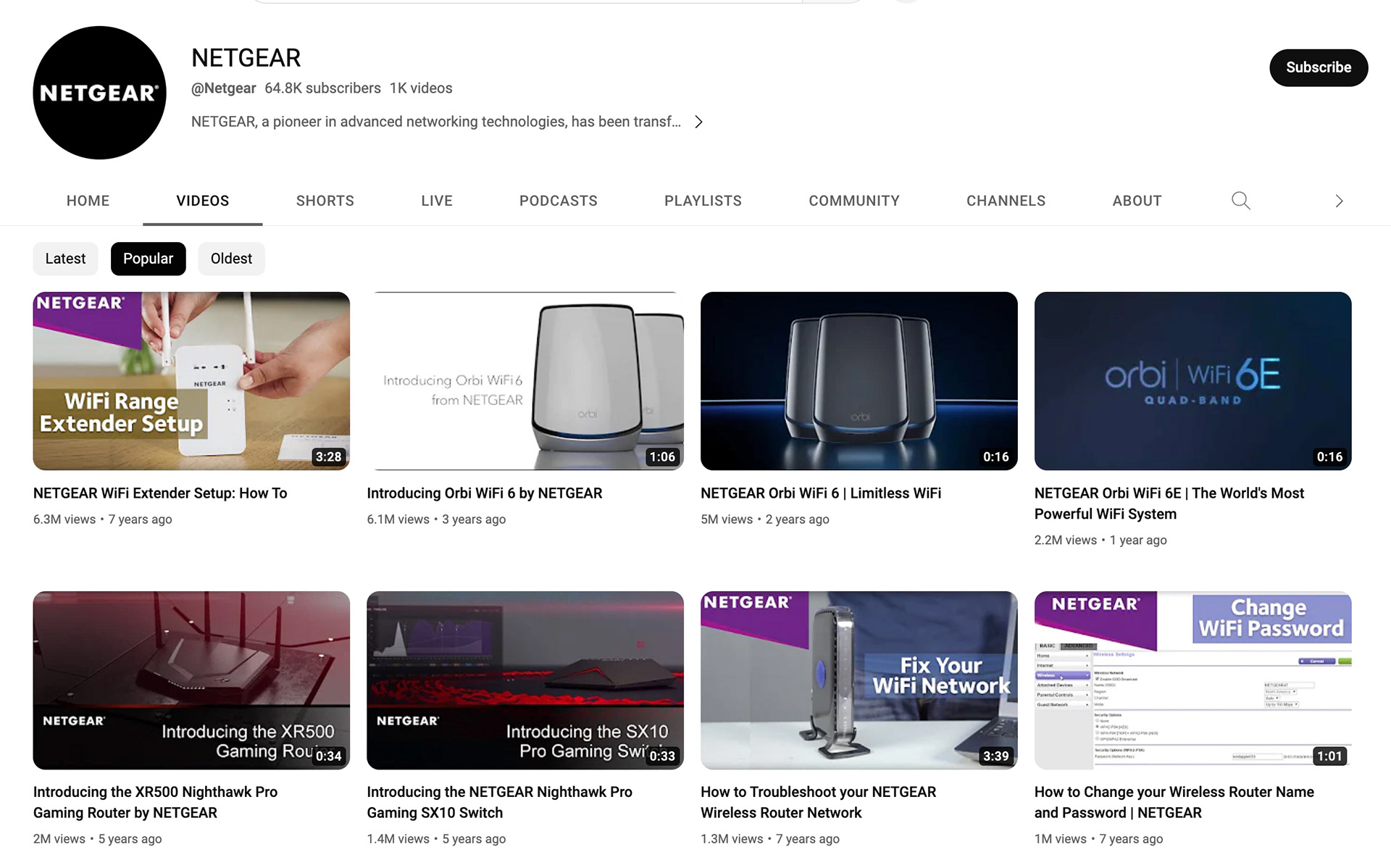Viewport: 1391px width, 868px height.
Task: Open the About tab
Action: 1137,201
